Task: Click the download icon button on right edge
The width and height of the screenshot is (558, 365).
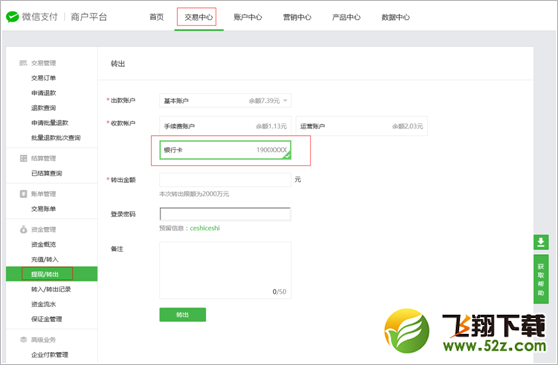Action: (x=541, y=242)
